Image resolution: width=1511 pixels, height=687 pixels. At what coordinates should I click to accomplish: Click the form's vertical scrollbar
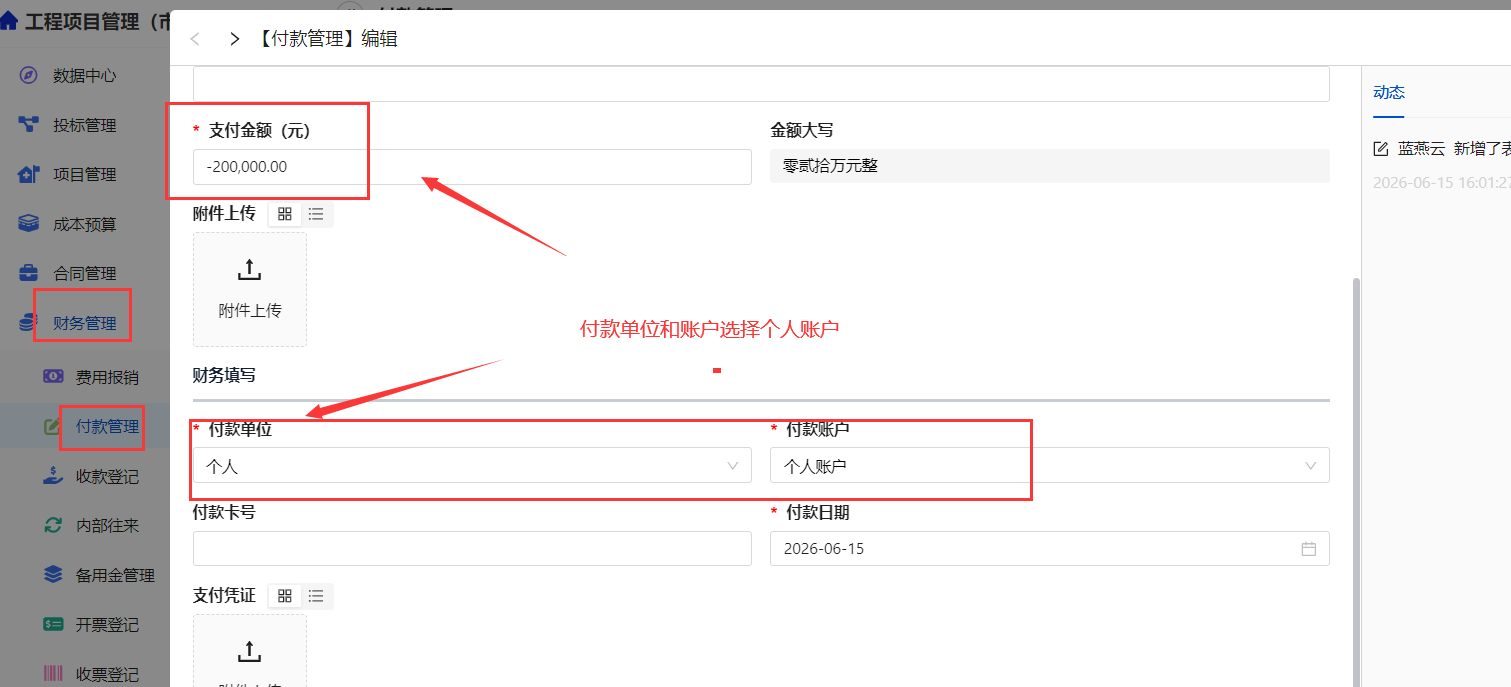[1356, 480]
